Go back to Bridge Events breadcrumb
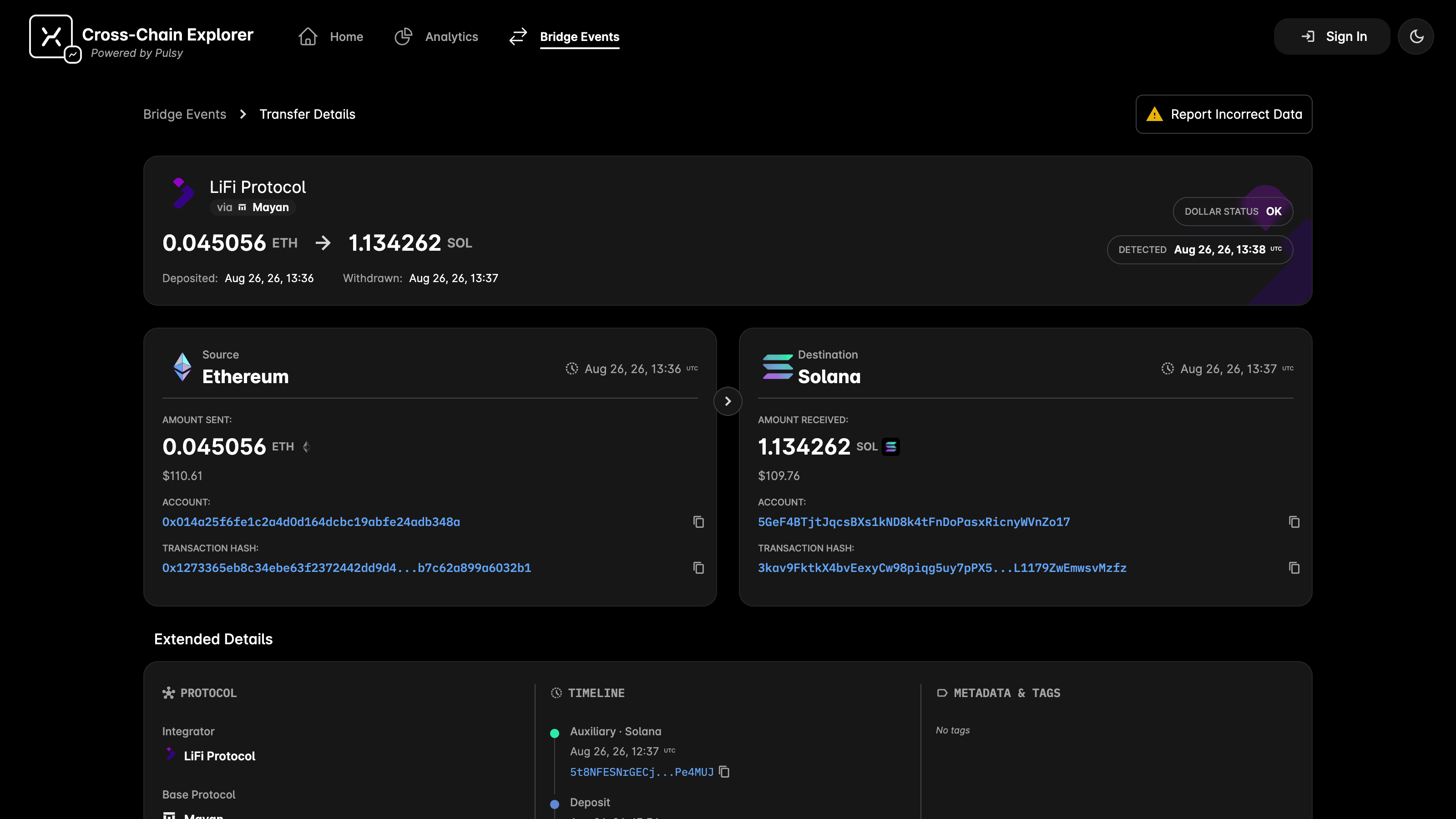 (184, 114)
